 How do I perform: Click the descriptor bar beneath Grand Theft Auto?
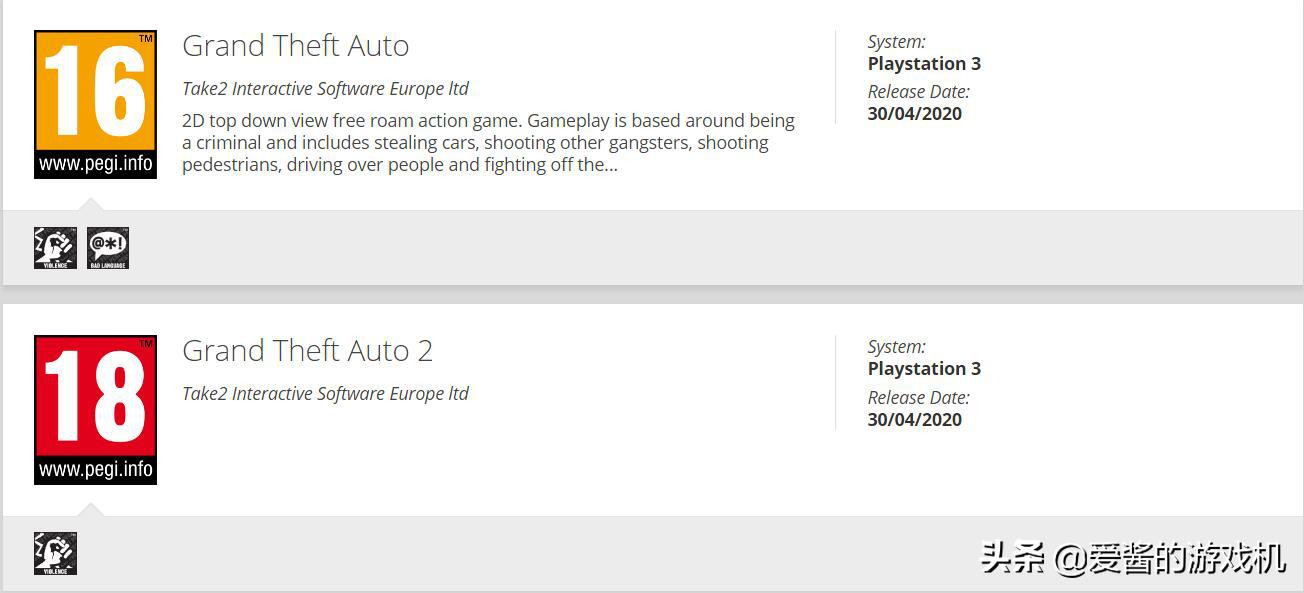[652, 248]
